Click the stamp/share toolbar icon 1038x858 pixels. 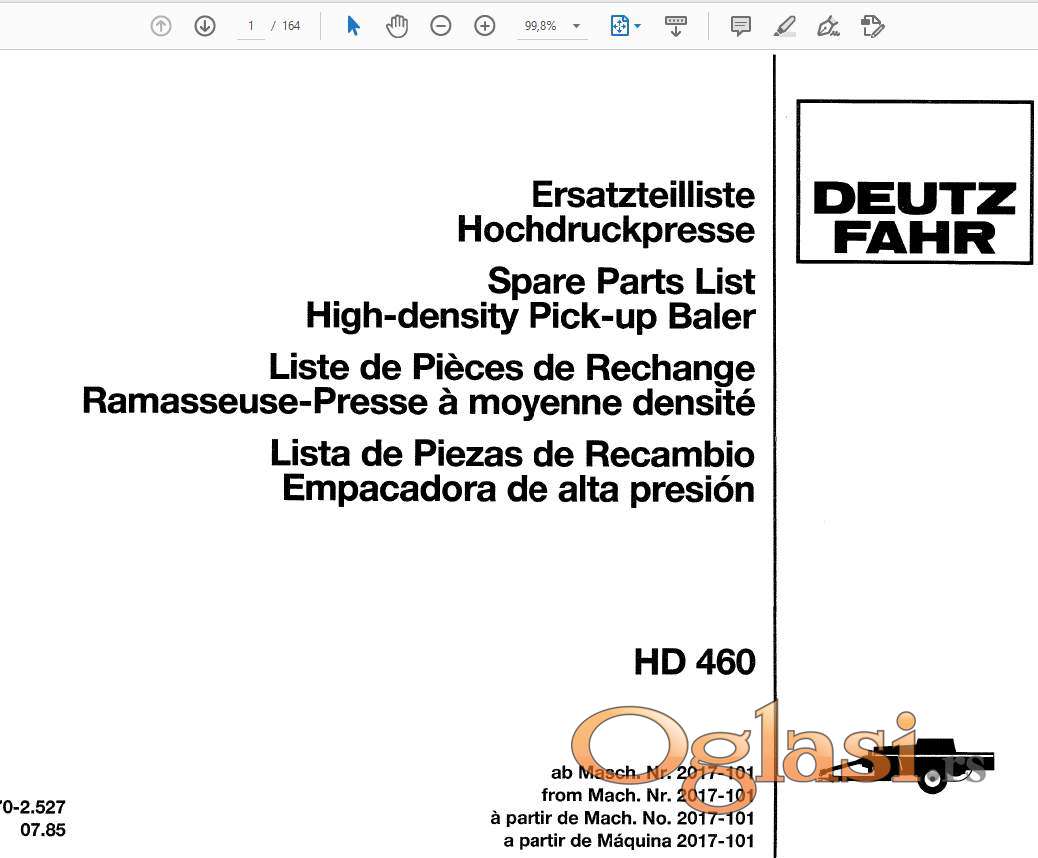click(873, 26)
